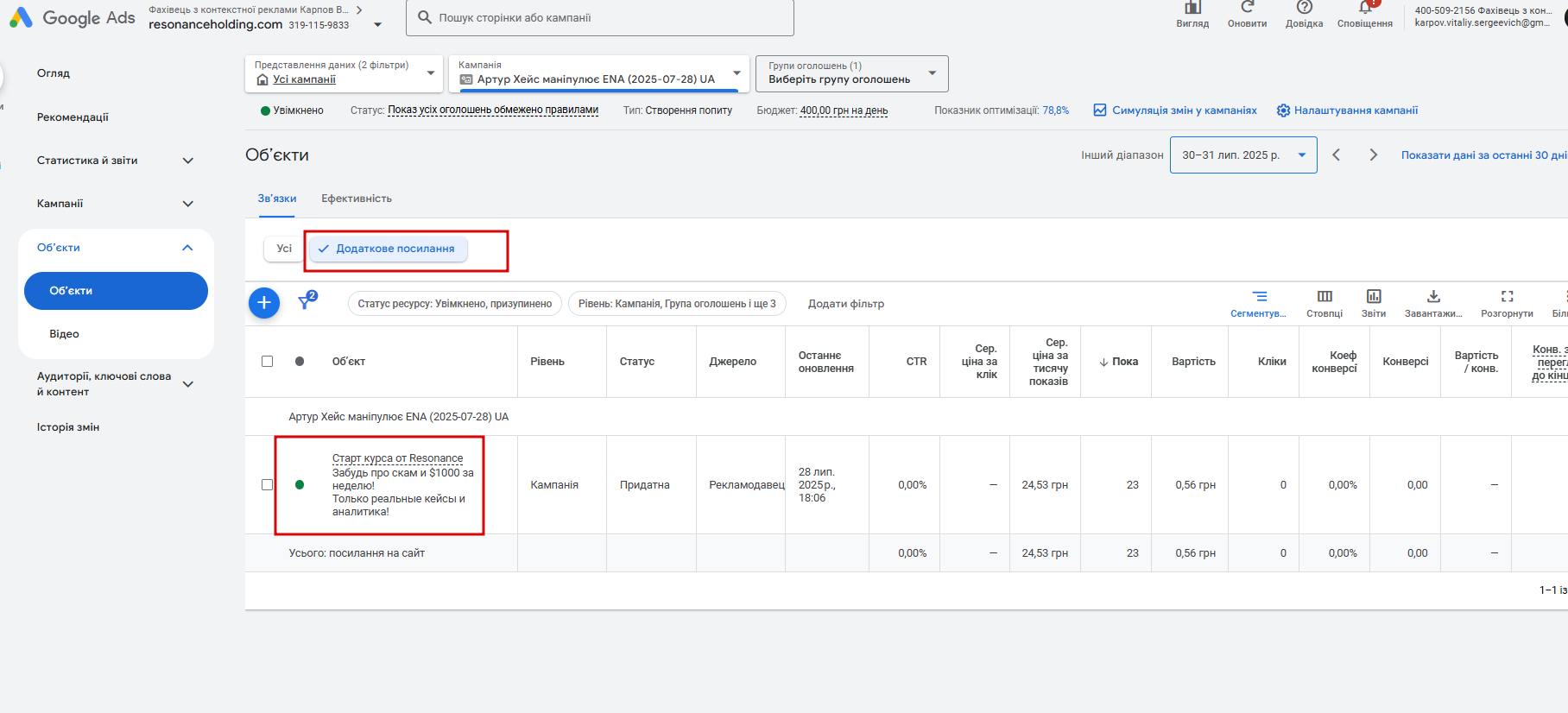This screenshot has width=1568, height=713.
Task: Click the Рівень: Кампанія filter chip
Action: (677, 304)
